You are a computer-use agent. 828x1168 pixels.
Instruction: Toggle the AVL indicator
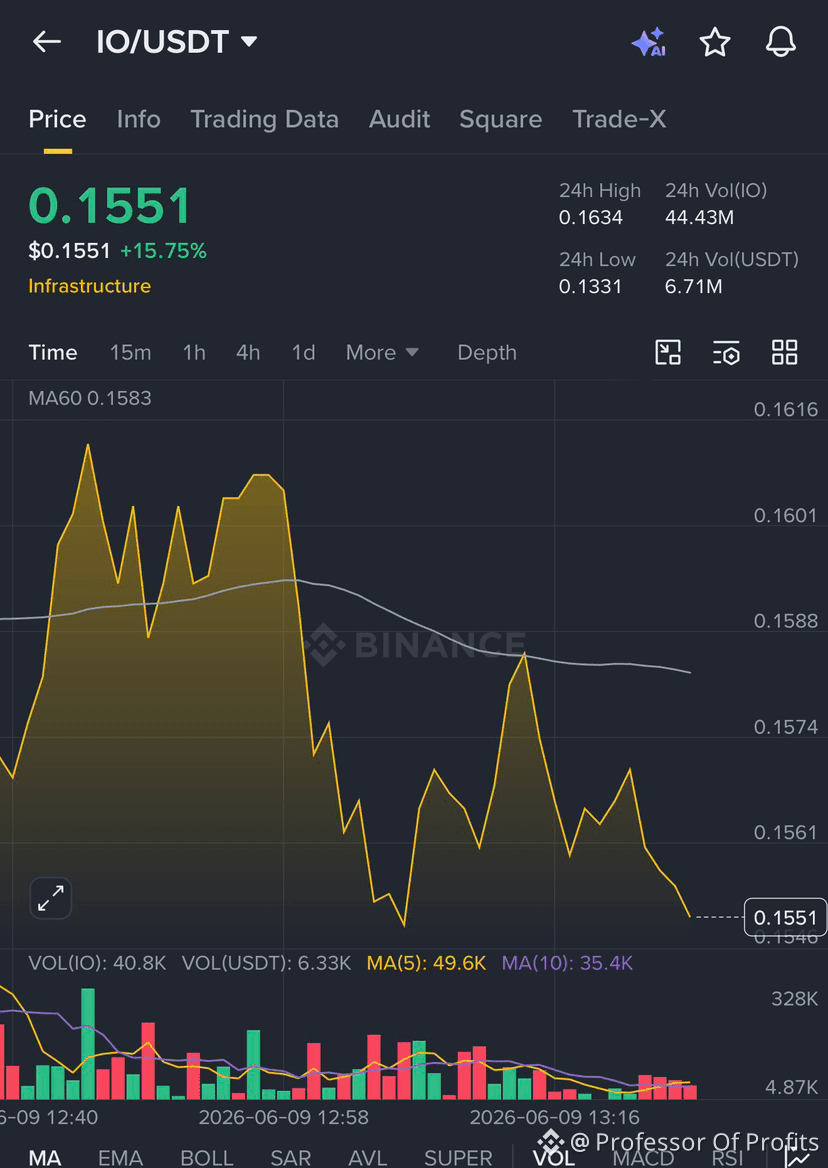[x=368, y=1158]
